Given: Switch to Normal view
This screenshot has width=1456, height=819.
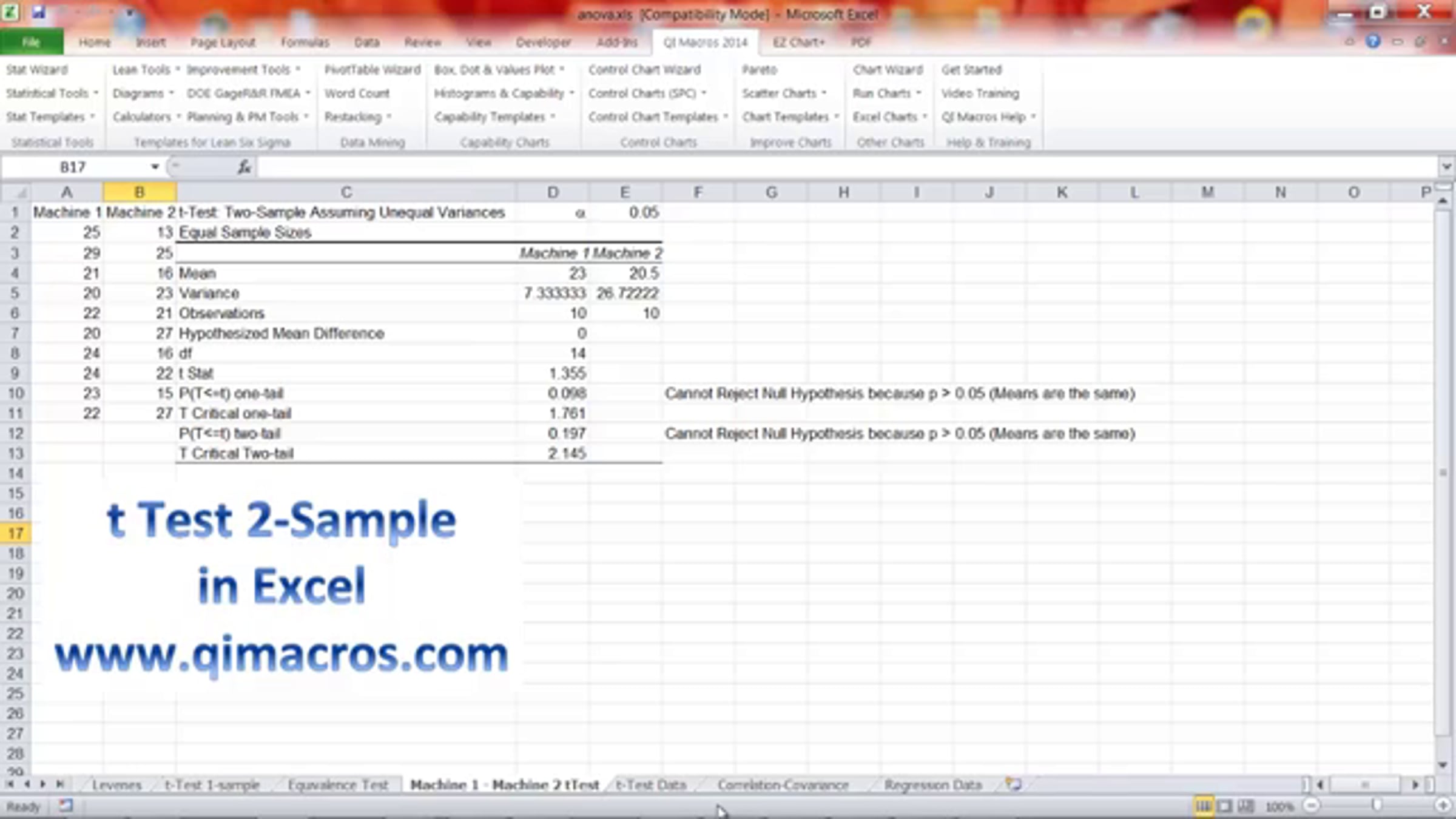Looking at the screenshot, I should (x=1203, y=806).
